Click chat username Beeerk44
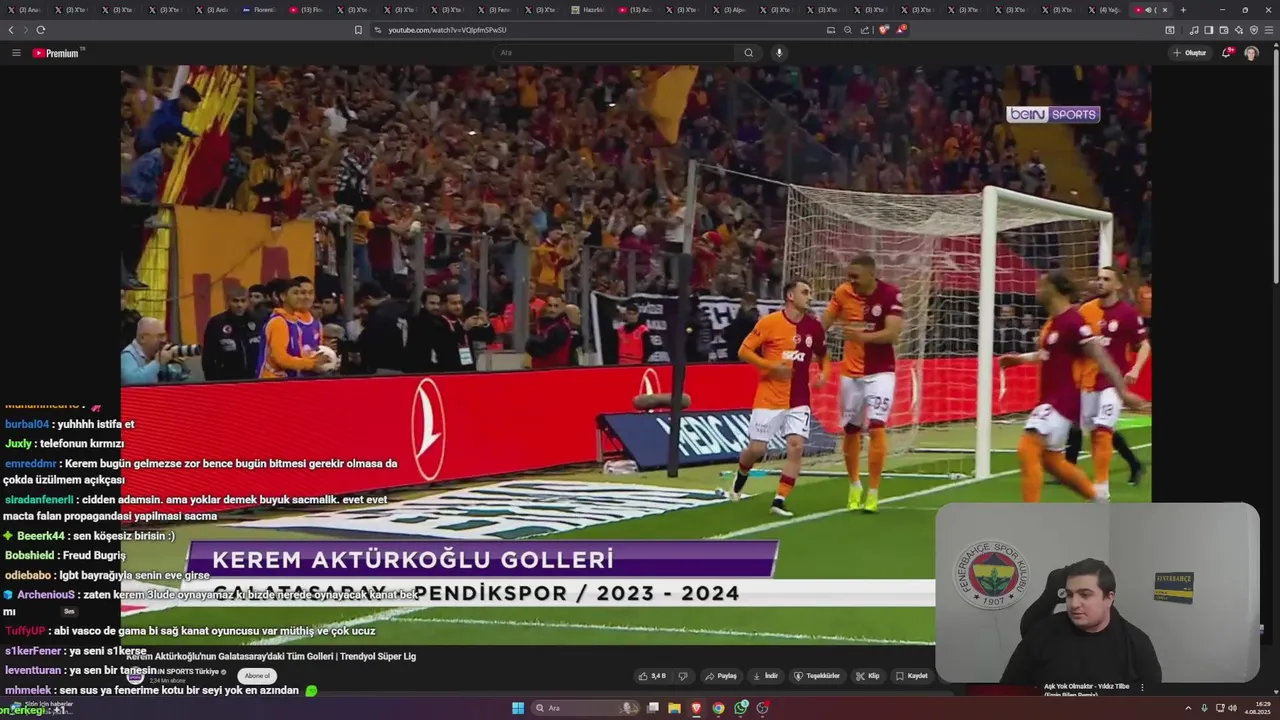Viewport: 1280px width, 720px height. click(x=40, y=536)
